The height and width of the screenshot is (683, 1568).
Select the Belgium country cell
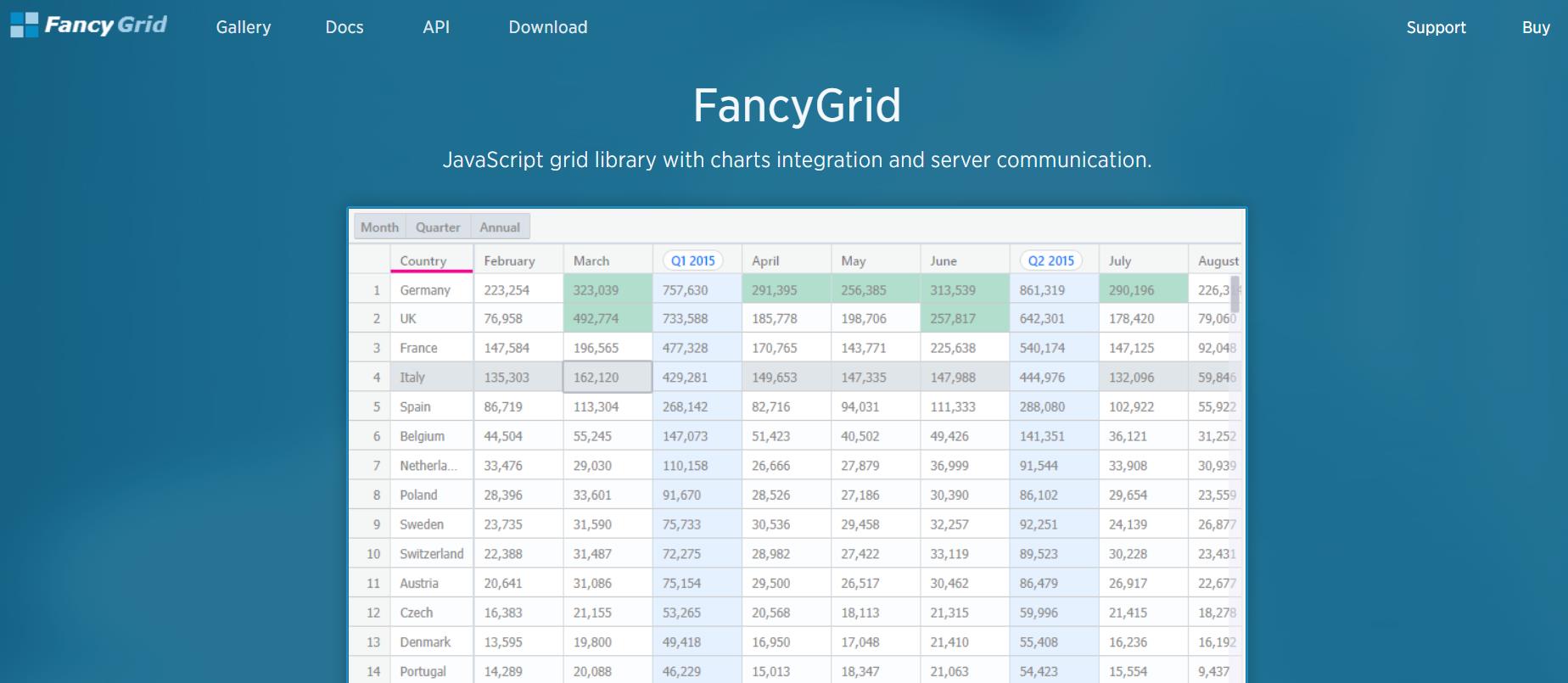pyautogui.click(x=431, y=436)
